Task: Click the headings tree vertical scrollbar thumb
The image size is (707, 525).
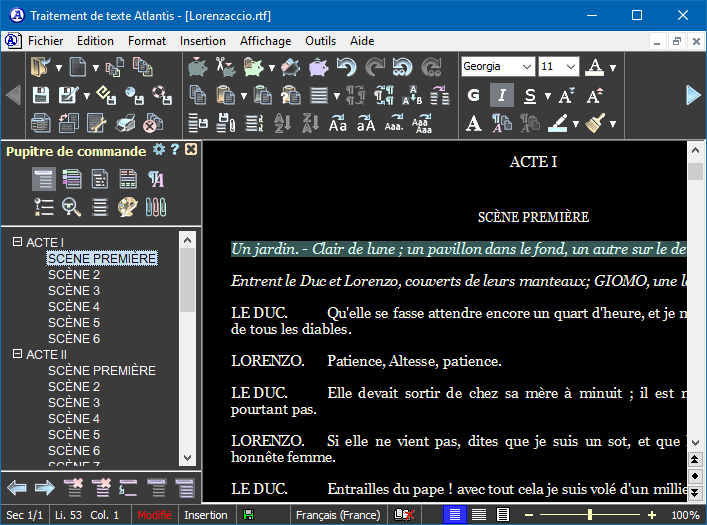Action: point(187,280)
